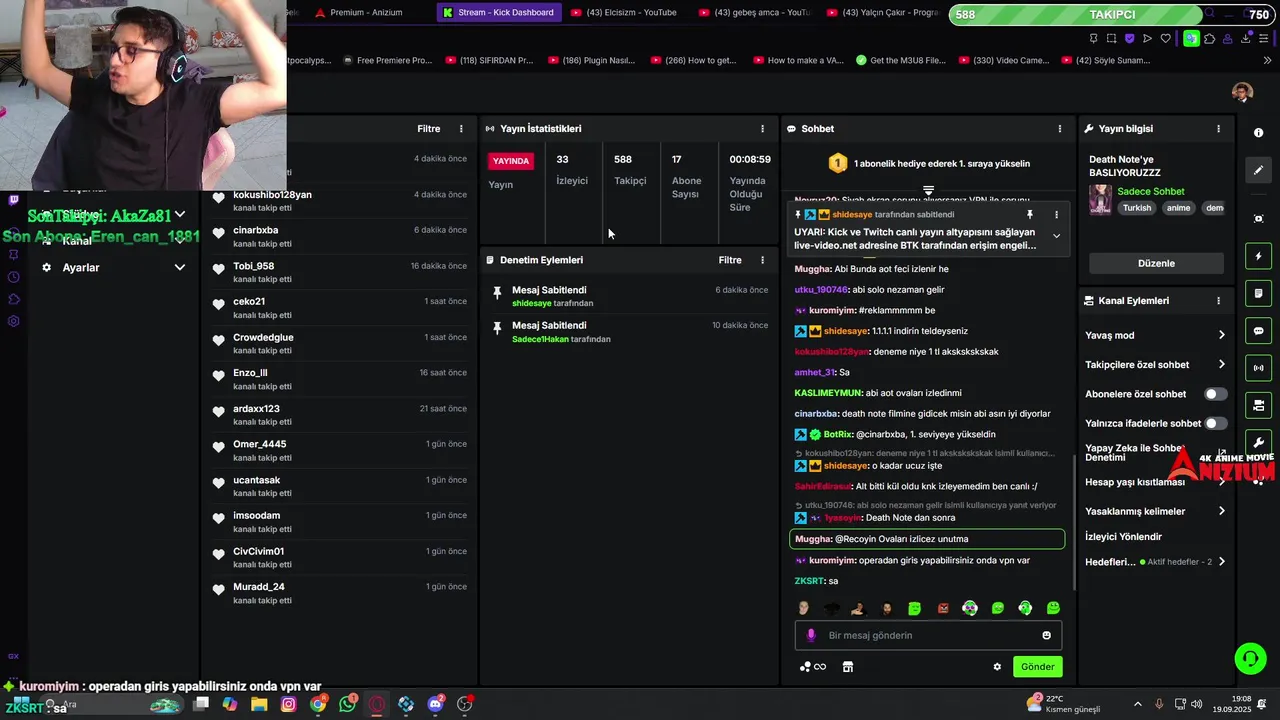The width and height of the screenshot is (1280, 720).
Task: Open activity feed three-dot menu next to Filtre
Action: click(x=461, y=129)
